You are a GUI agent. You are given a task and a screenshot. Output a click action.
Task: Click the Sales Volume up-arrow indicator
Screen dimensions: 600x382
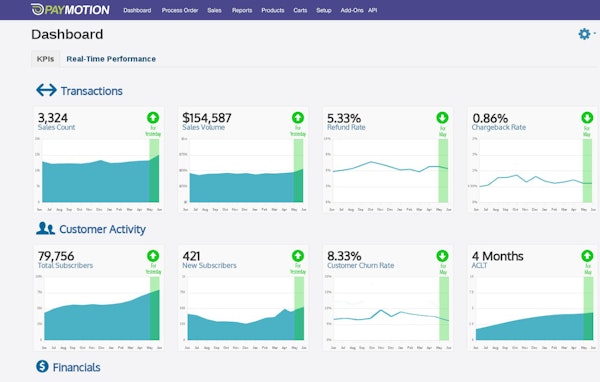point(298,118)
